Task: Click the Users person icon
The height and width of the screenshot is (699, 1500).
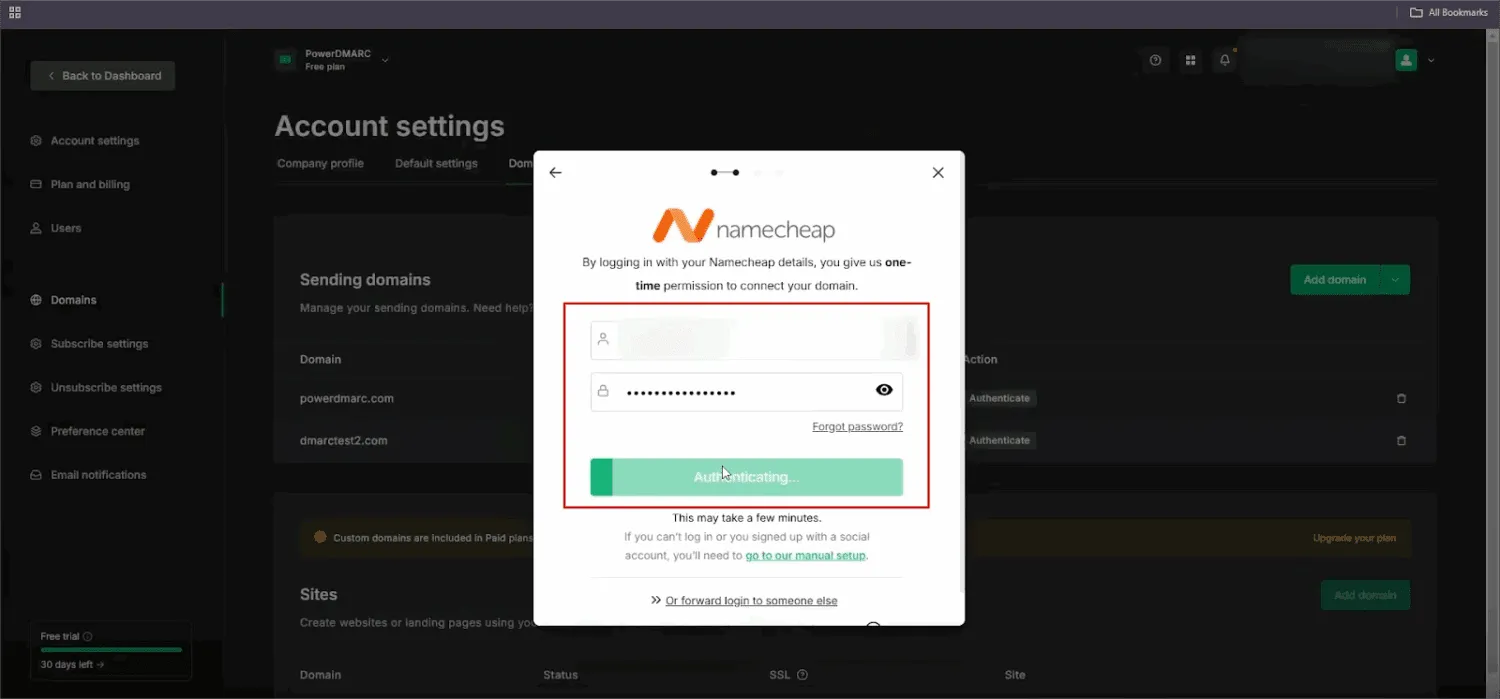Action: 36,229
